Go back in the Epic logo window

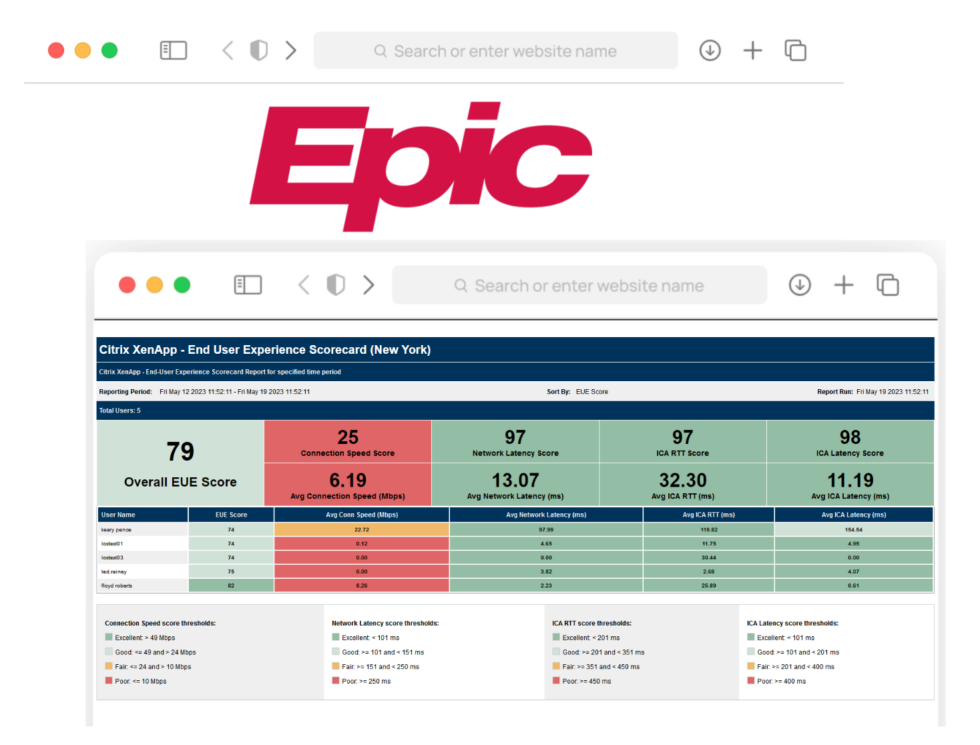[x=228, y=51]
